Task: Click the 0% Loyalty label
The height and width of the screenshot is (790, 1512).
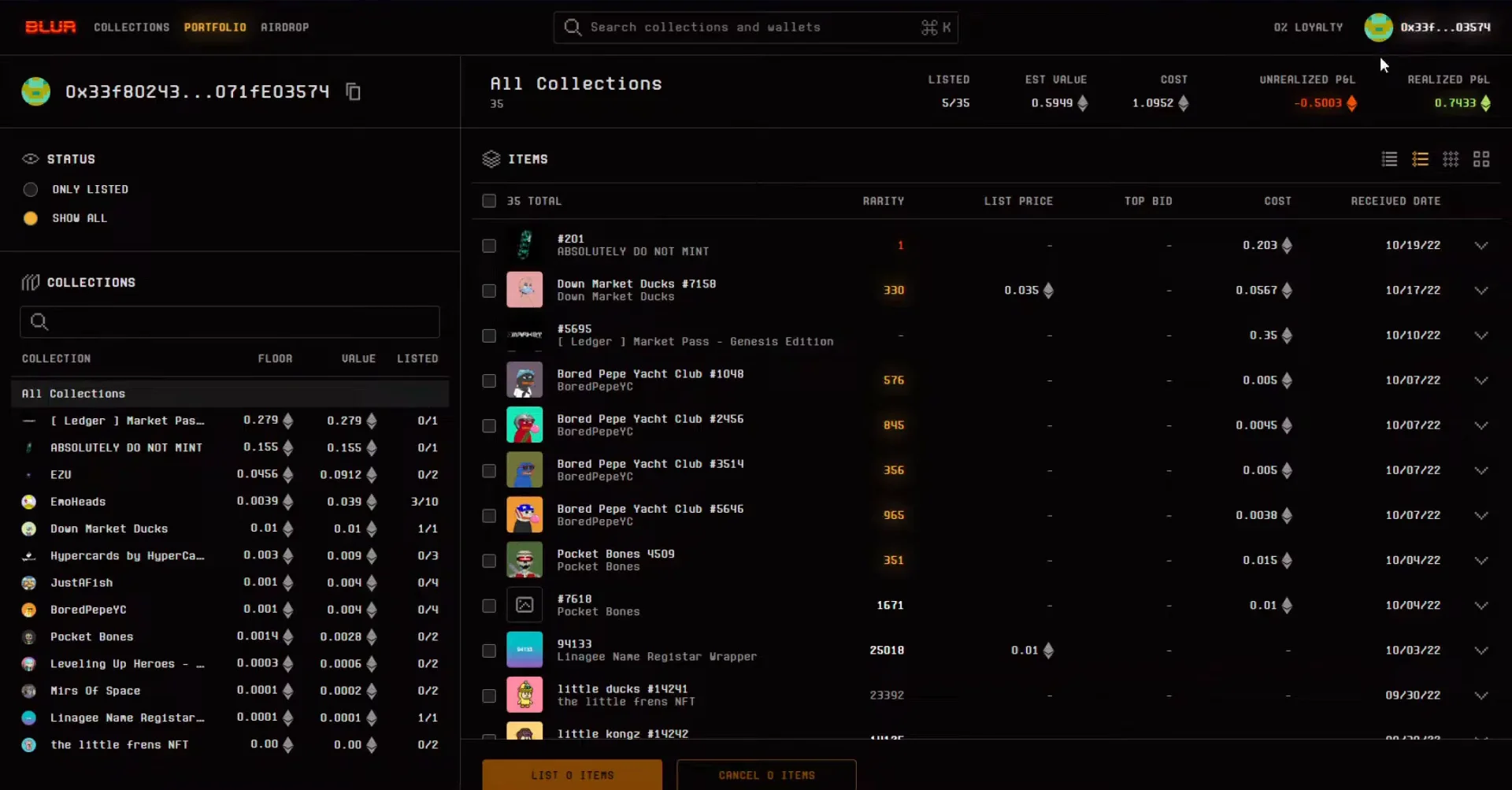Action: click(1308, 28)
